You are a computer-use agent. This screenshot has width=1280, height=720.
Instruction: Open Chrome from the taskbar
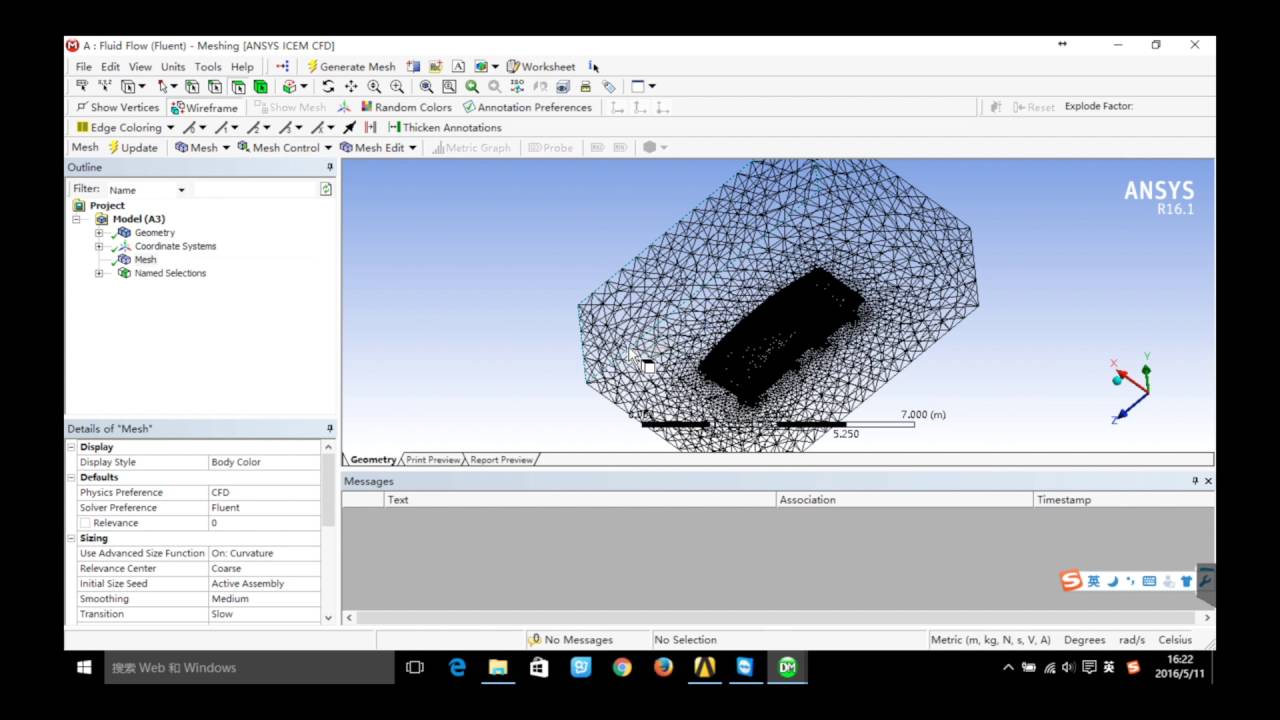[x=622, y=667]
